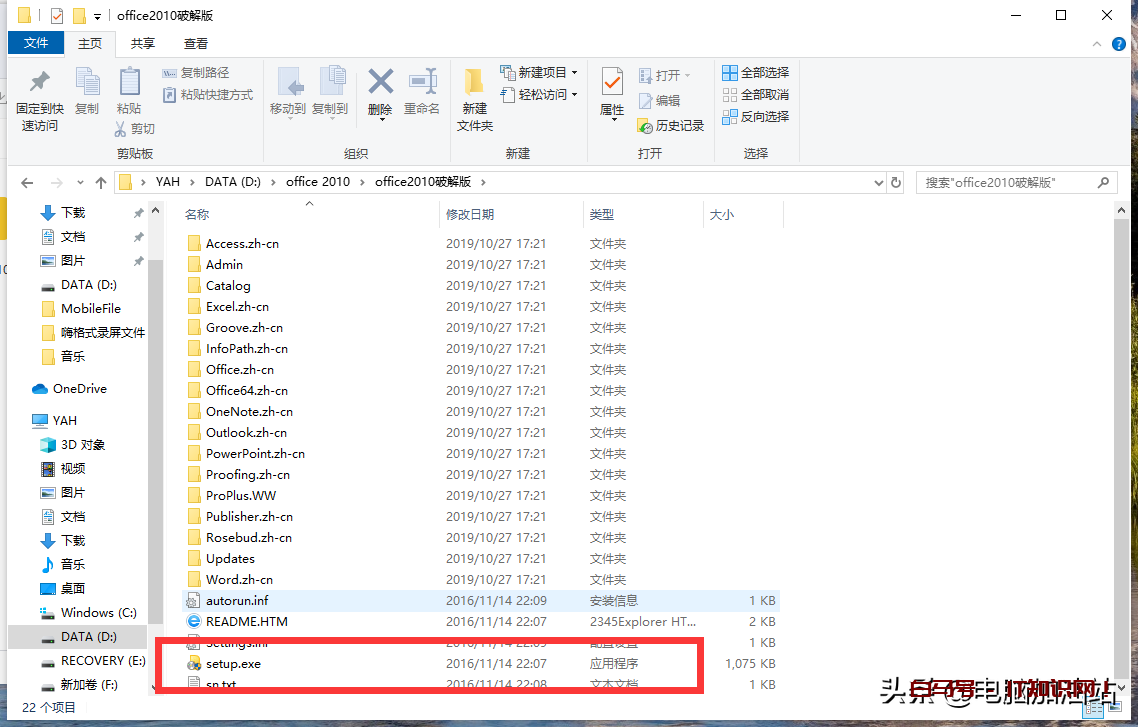Click 反向选择 to invert selection

tap(756, 117)
